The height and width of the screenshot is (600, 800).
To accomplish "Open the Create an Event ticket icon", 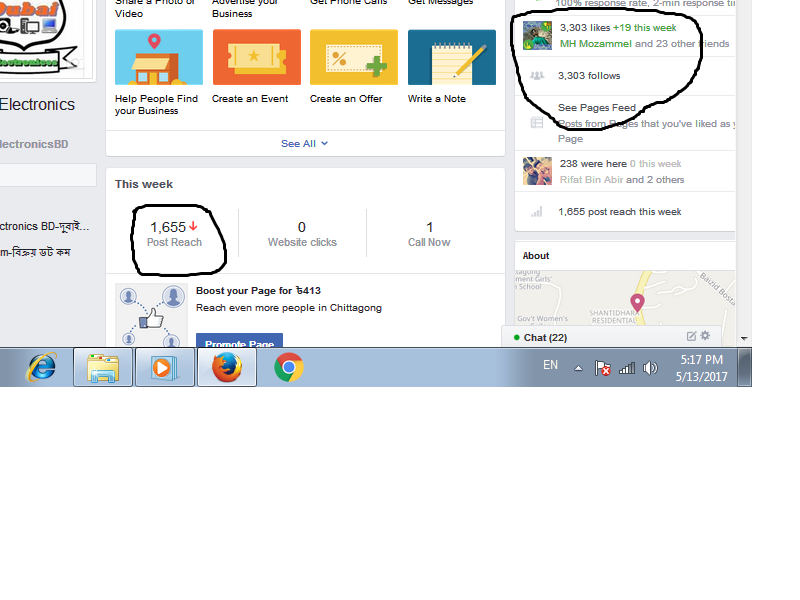I will tap(257, 57).
